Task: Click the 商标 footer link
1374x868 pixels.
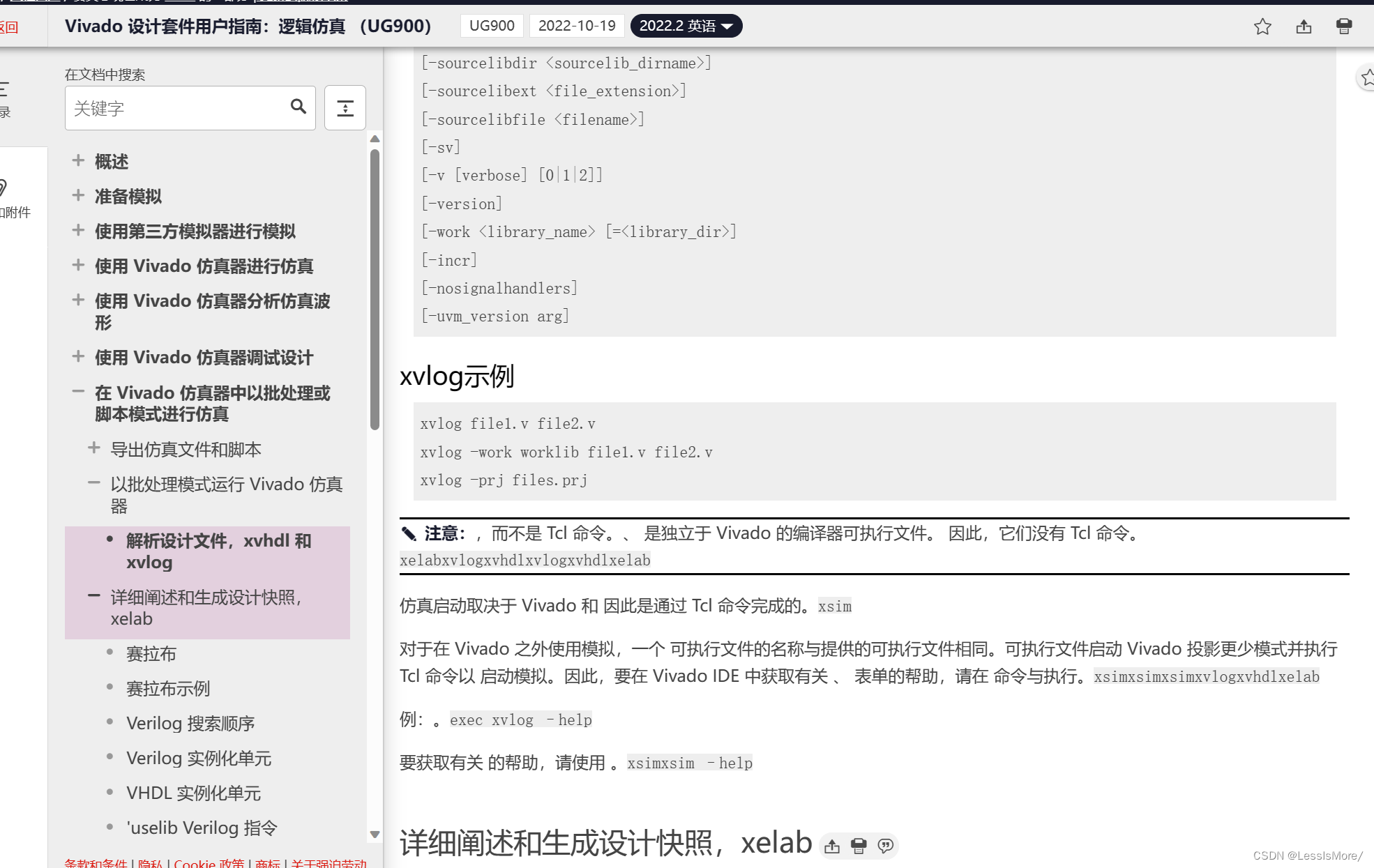Action: pos(268,863)
